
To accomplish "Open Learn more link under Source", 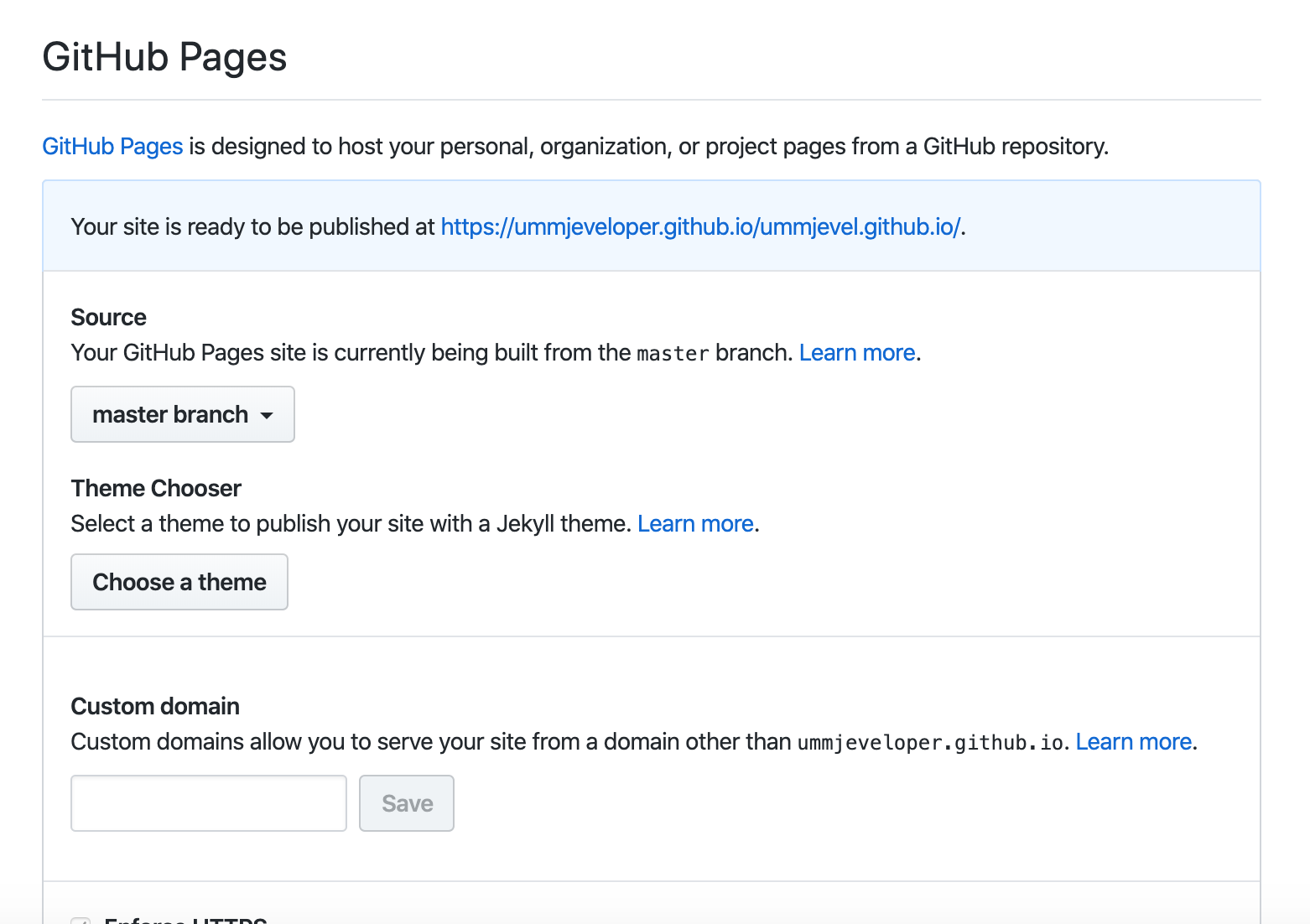I will pos(857,353).
